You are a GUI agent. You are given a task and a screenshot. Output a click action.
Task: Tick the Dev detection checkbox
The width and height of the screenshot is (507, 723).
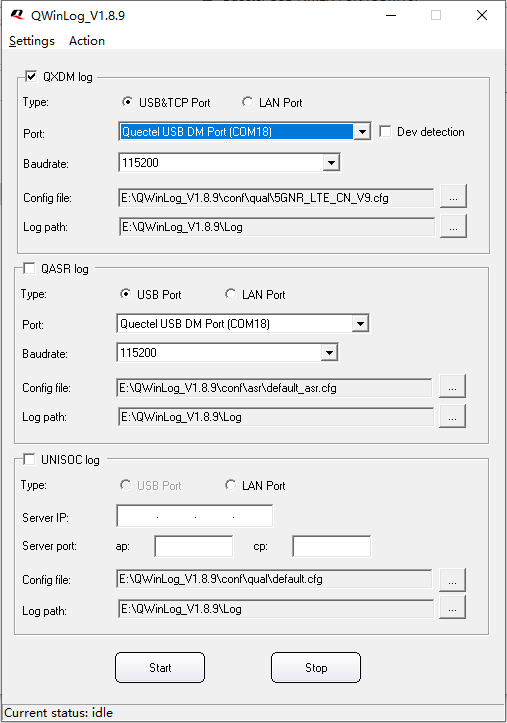pyautogui.click(x=385, y=131)
